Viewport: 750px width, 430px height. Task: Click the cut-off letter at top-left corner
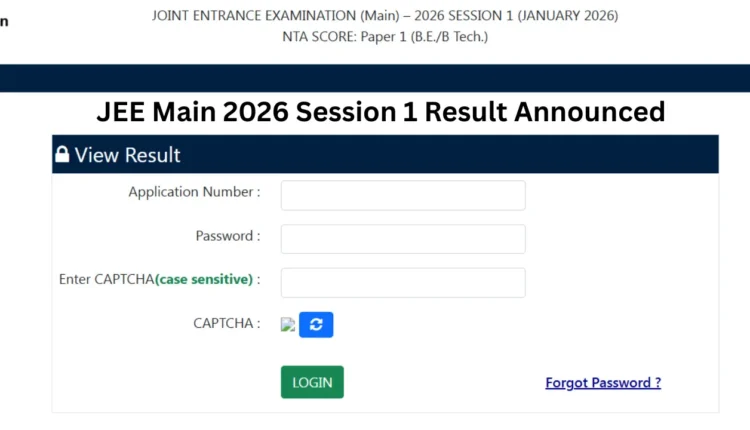[x=4, y=21]
